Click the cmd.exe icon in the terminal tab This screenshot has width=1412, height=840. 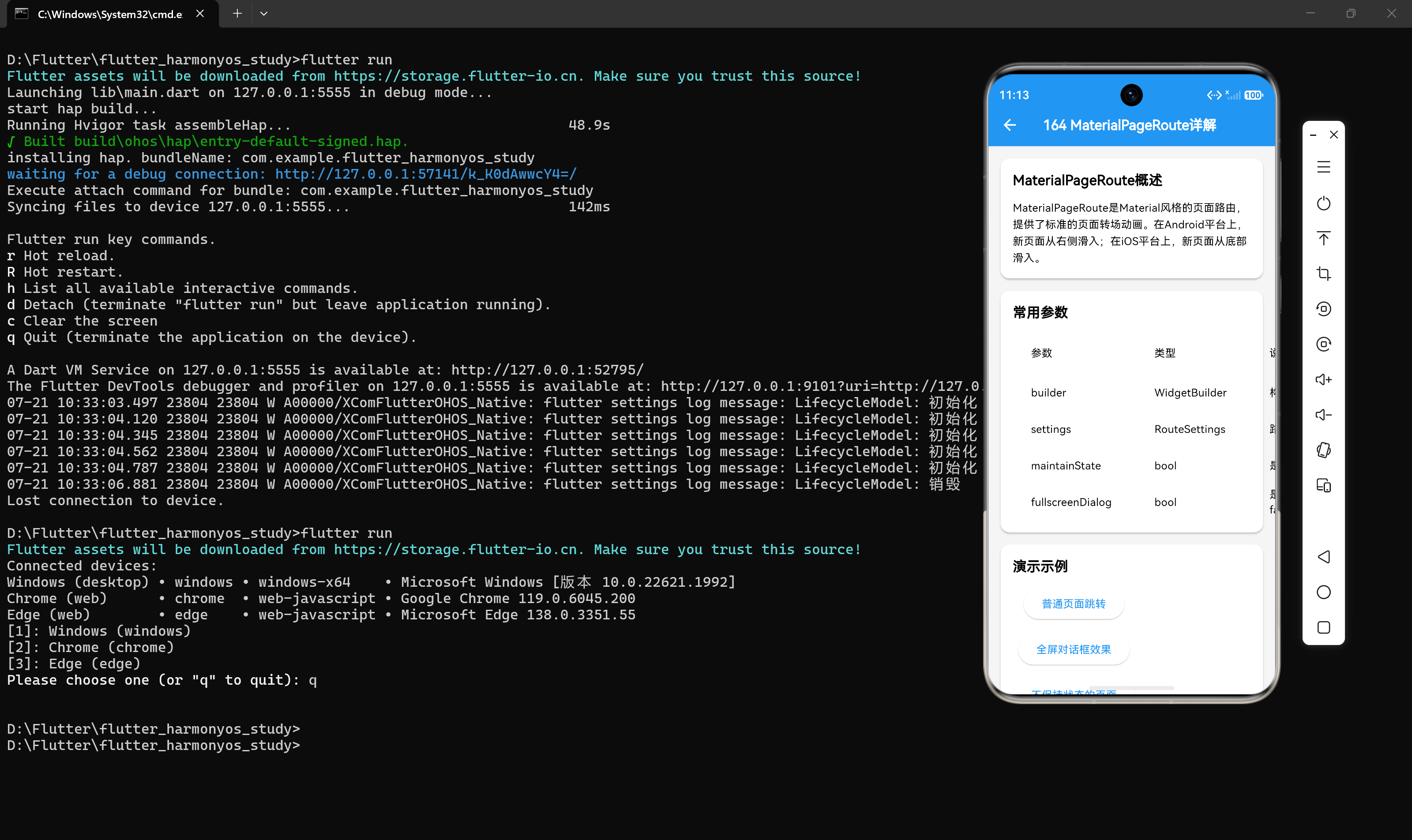point(22,14)
